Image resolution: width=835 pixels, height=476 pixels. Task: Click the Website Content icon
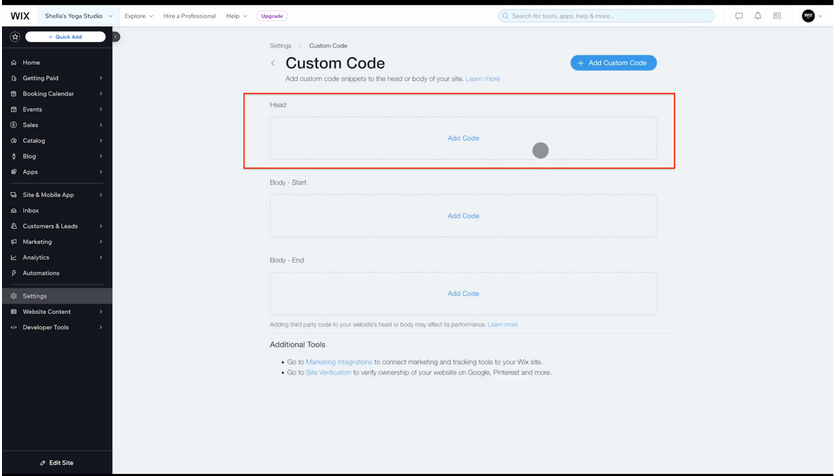(14, 312)
